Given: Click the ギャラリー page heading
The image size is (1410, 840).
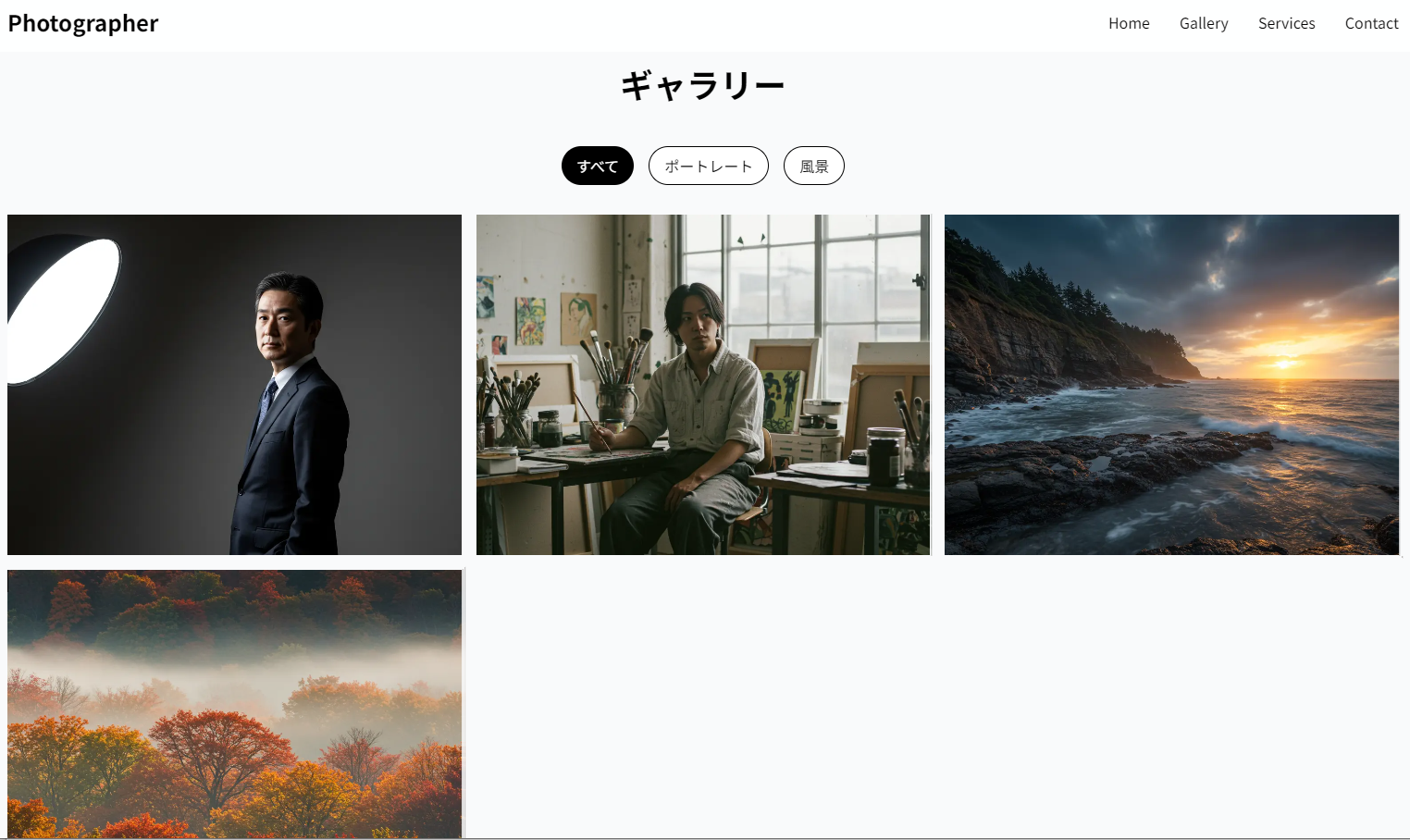Looking at the screenshot, I should click(x=703, y=85).
